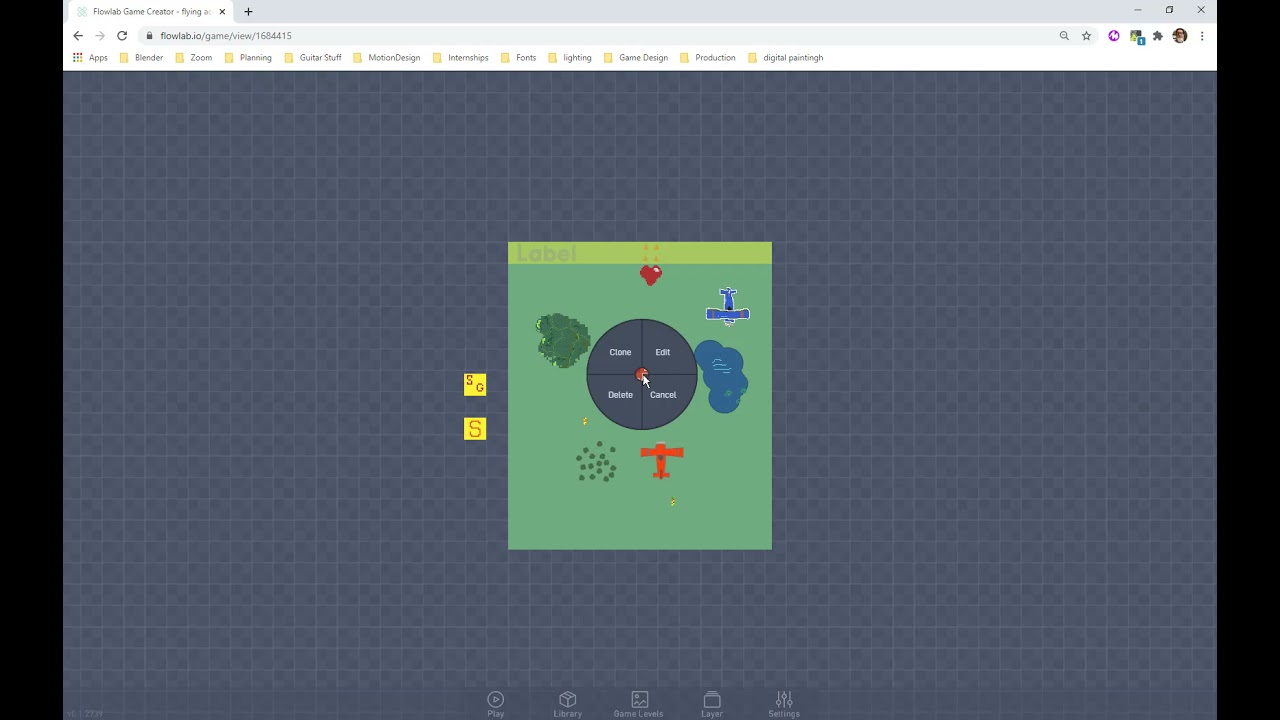Select the red heart sprite
This screenshot has height=720, width=1280.
pos(651,275)
